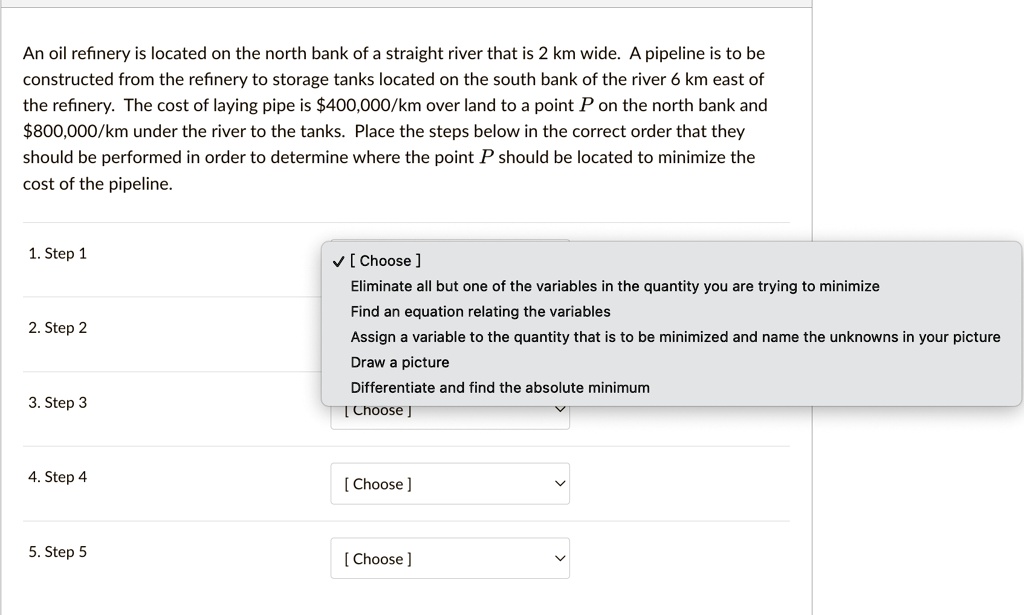
Task: Click the '5. Step 5' label
Action: (x=58, y=552)
